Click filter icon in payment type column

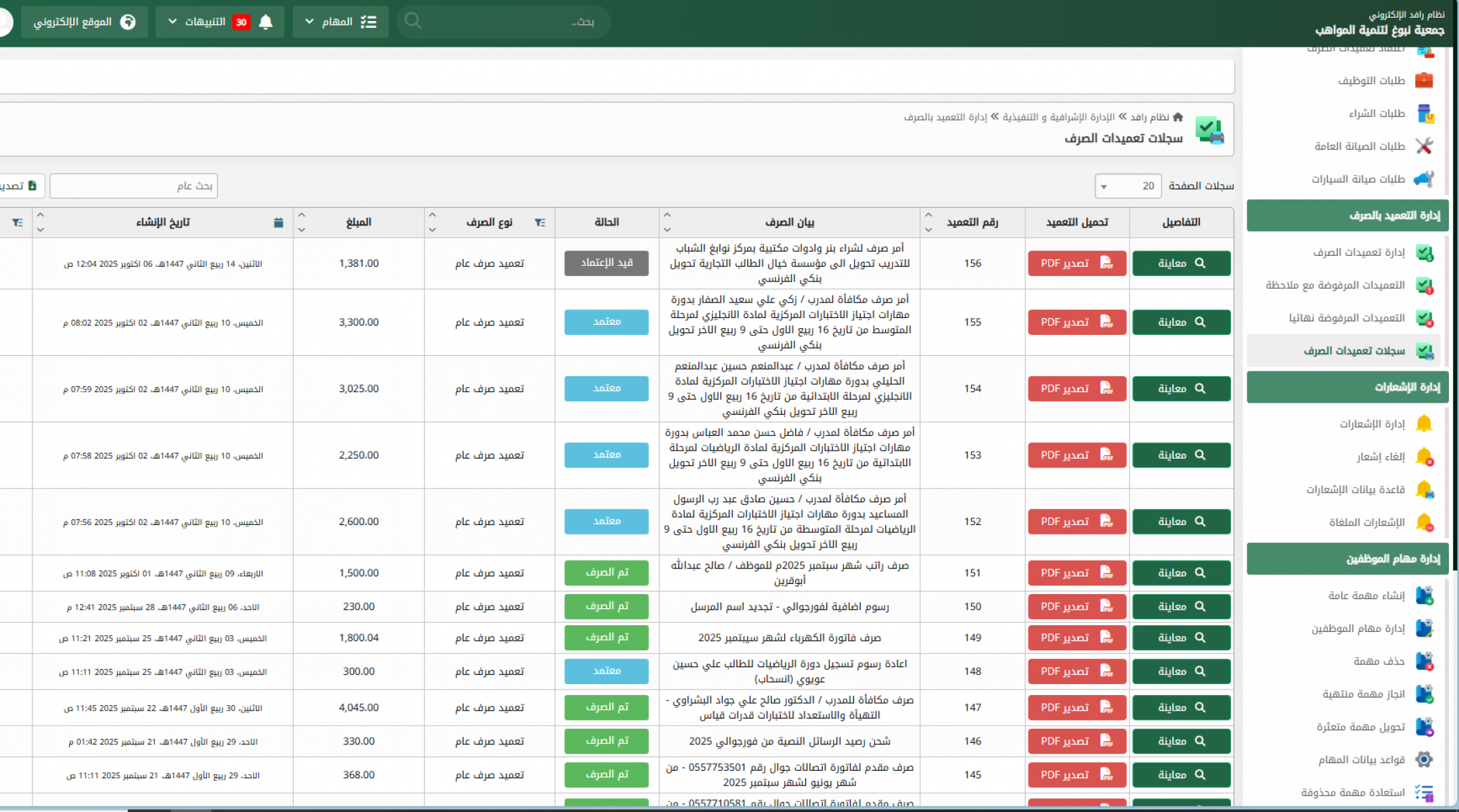pos(540,223)
